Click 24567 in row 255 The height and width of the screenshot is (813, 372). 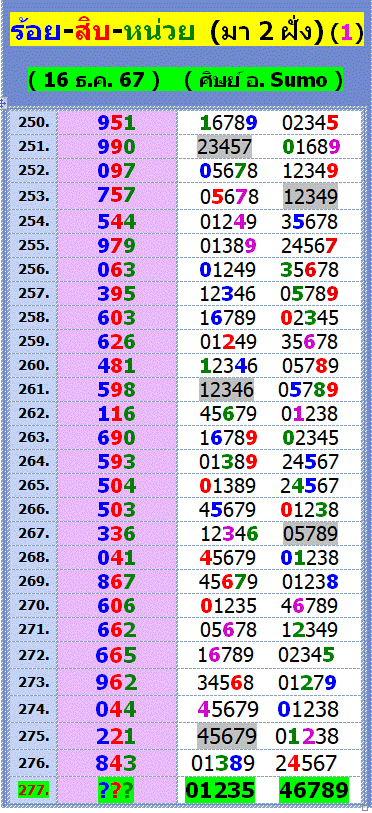(310, 246)
